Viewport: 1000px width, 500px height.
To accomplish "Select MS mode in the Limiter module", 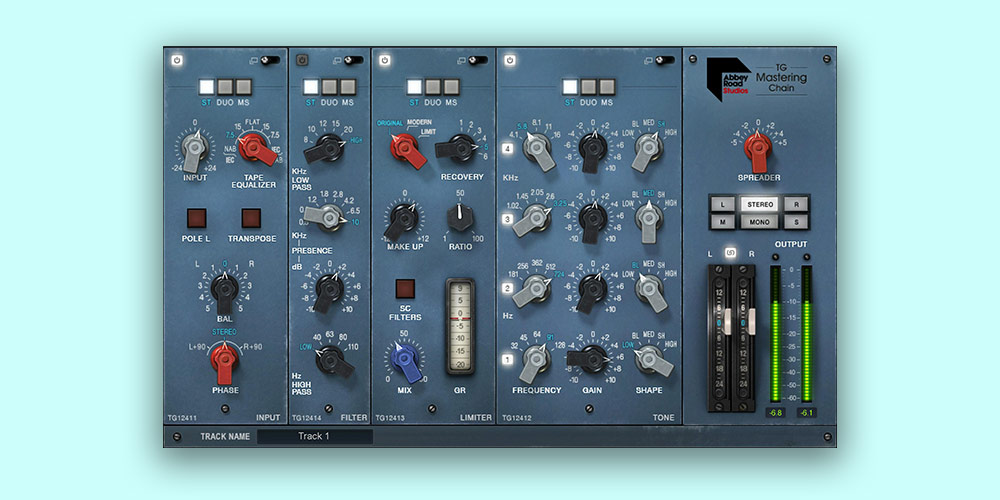I will pos(452,87).
